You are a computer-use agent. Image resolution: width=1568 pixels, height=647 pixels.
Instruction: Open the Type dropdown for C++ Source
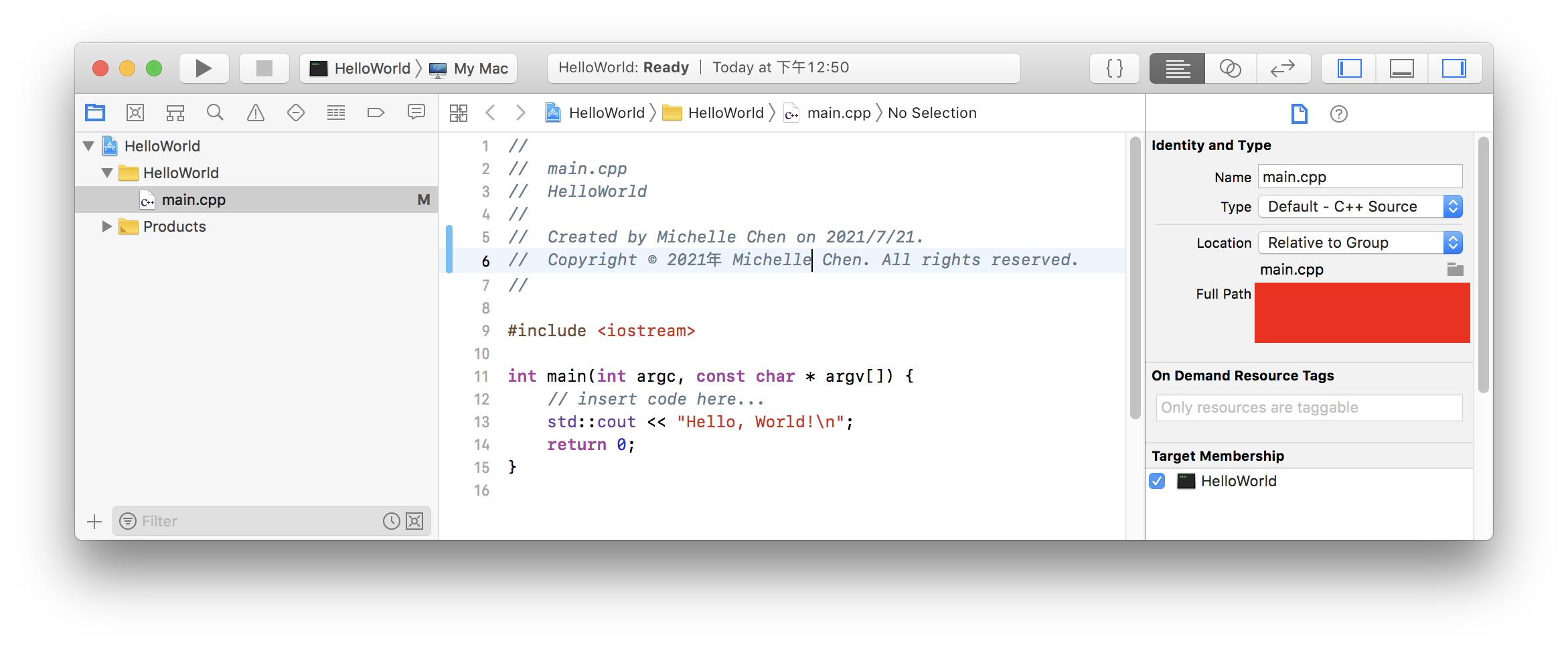[1360, 206]
